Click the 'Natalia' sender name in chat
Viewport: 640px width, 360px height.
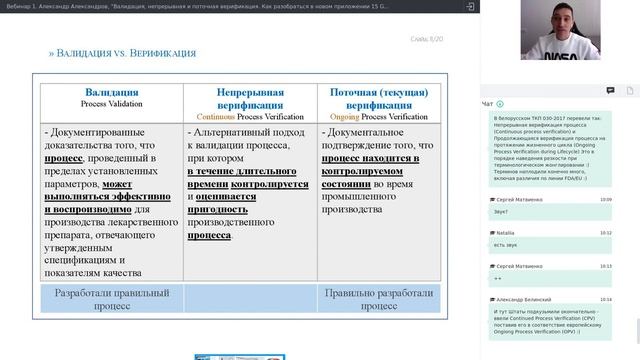click(x=505, y=233)
